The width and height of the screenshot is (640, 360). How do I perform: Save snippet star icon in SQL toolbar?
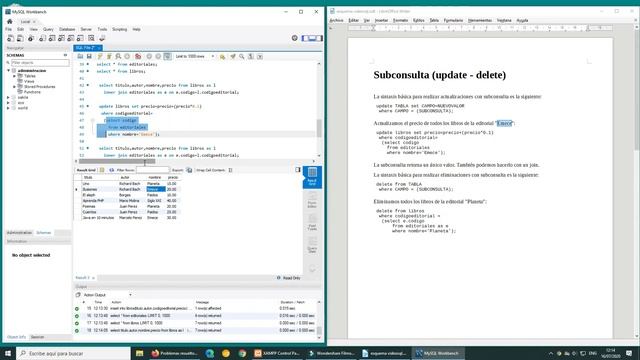tap(222, 56)
